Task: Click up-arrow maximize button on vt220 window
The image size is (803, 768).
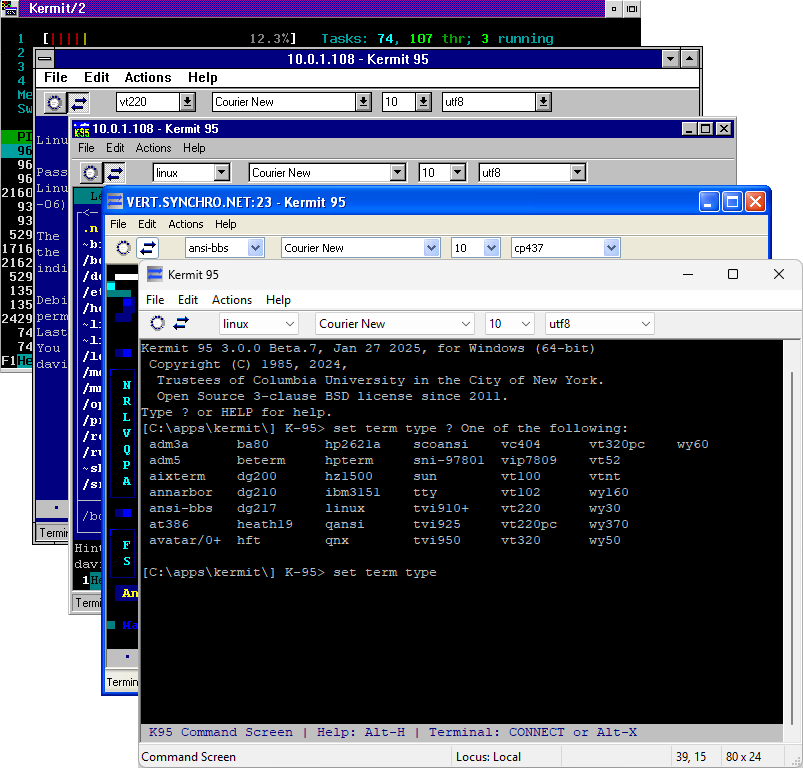Action: click(x=689, y=59)
